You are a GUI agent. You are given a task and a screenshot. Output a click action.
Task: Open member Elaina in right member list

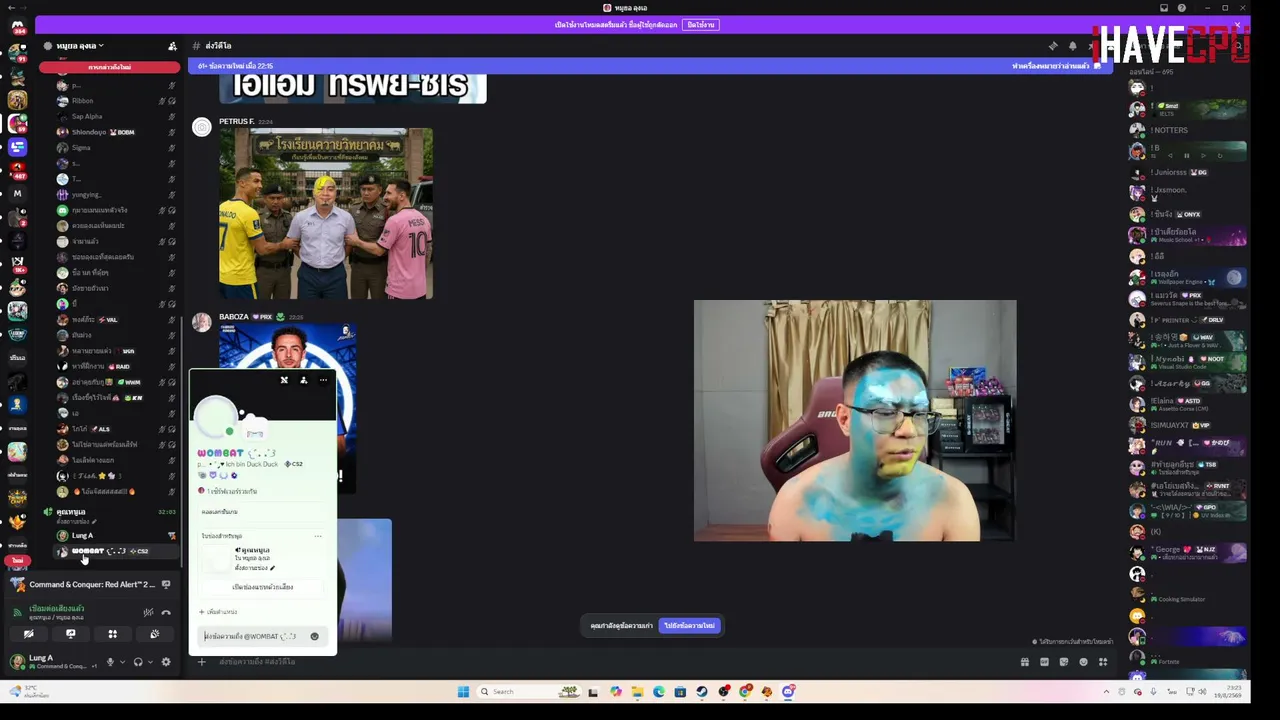[1188, 404]
